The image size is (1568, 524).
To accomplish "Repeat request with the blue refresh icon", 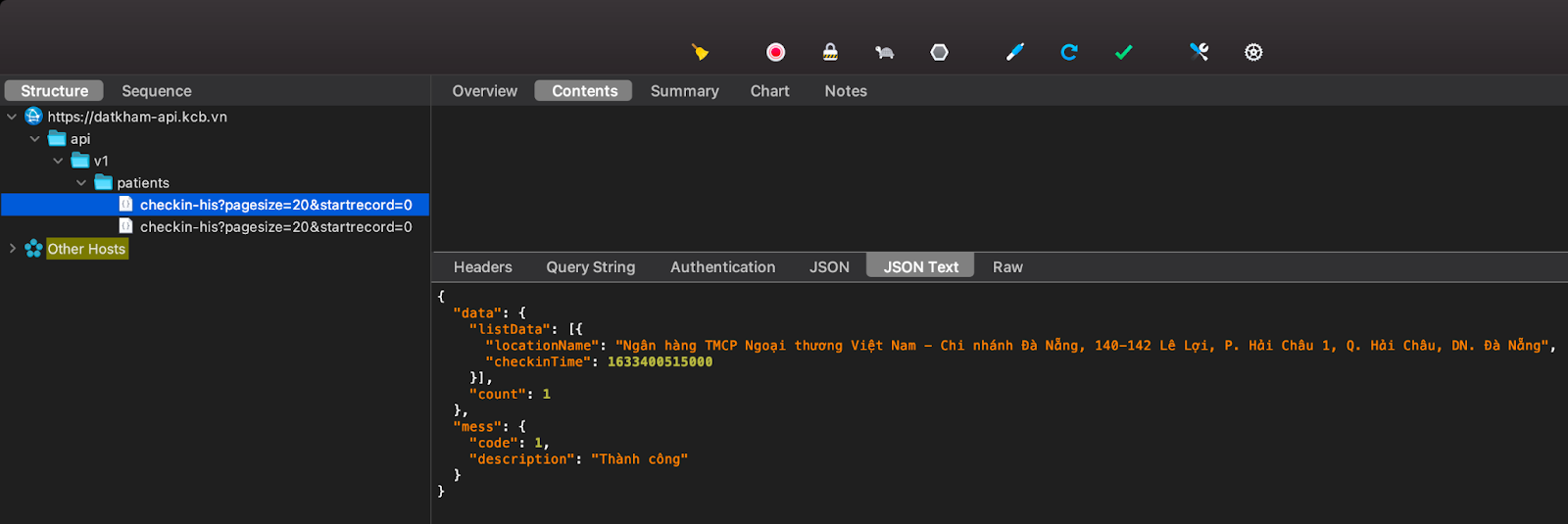I will click(1069, 52).
